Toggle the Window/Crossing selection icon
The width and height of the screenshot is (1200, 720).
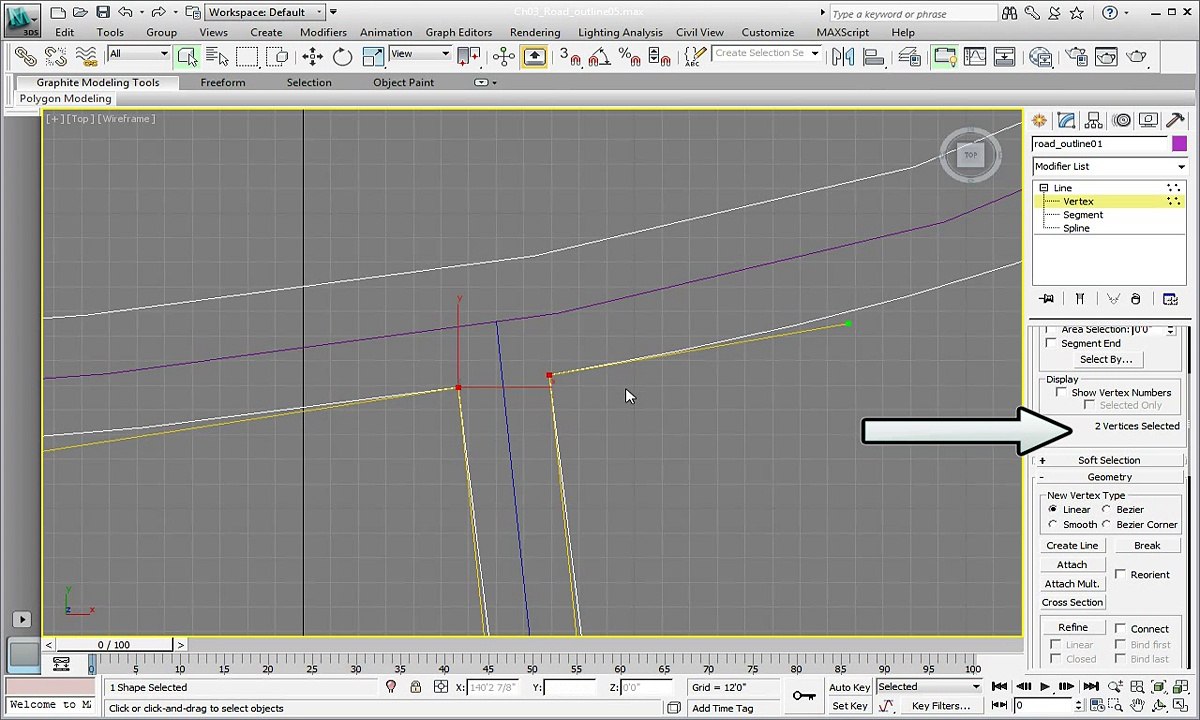pos(278,56)
